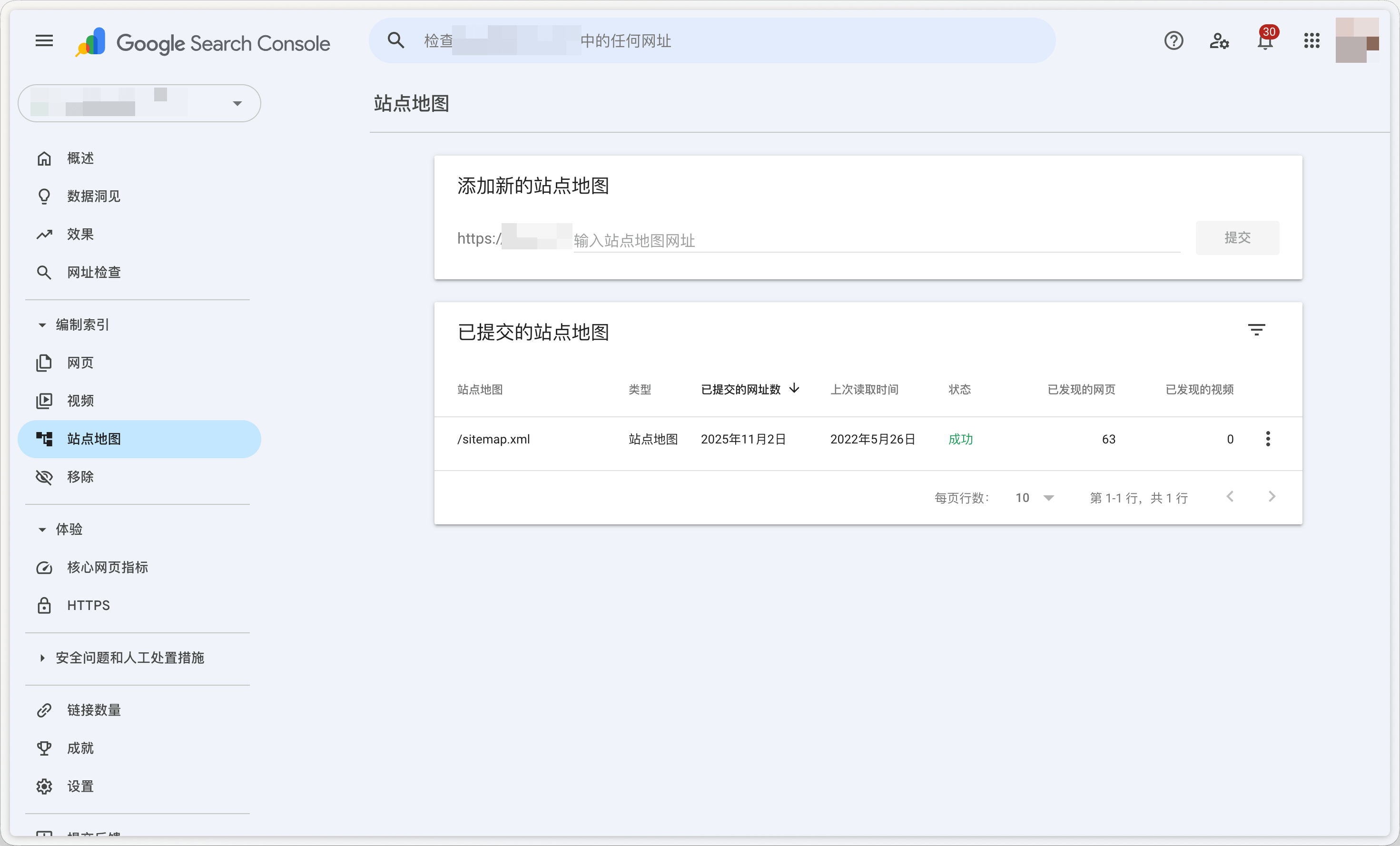Open 视频 video indexing report
The height and width of the screenshot is (846, 1400).
point(139,401)
